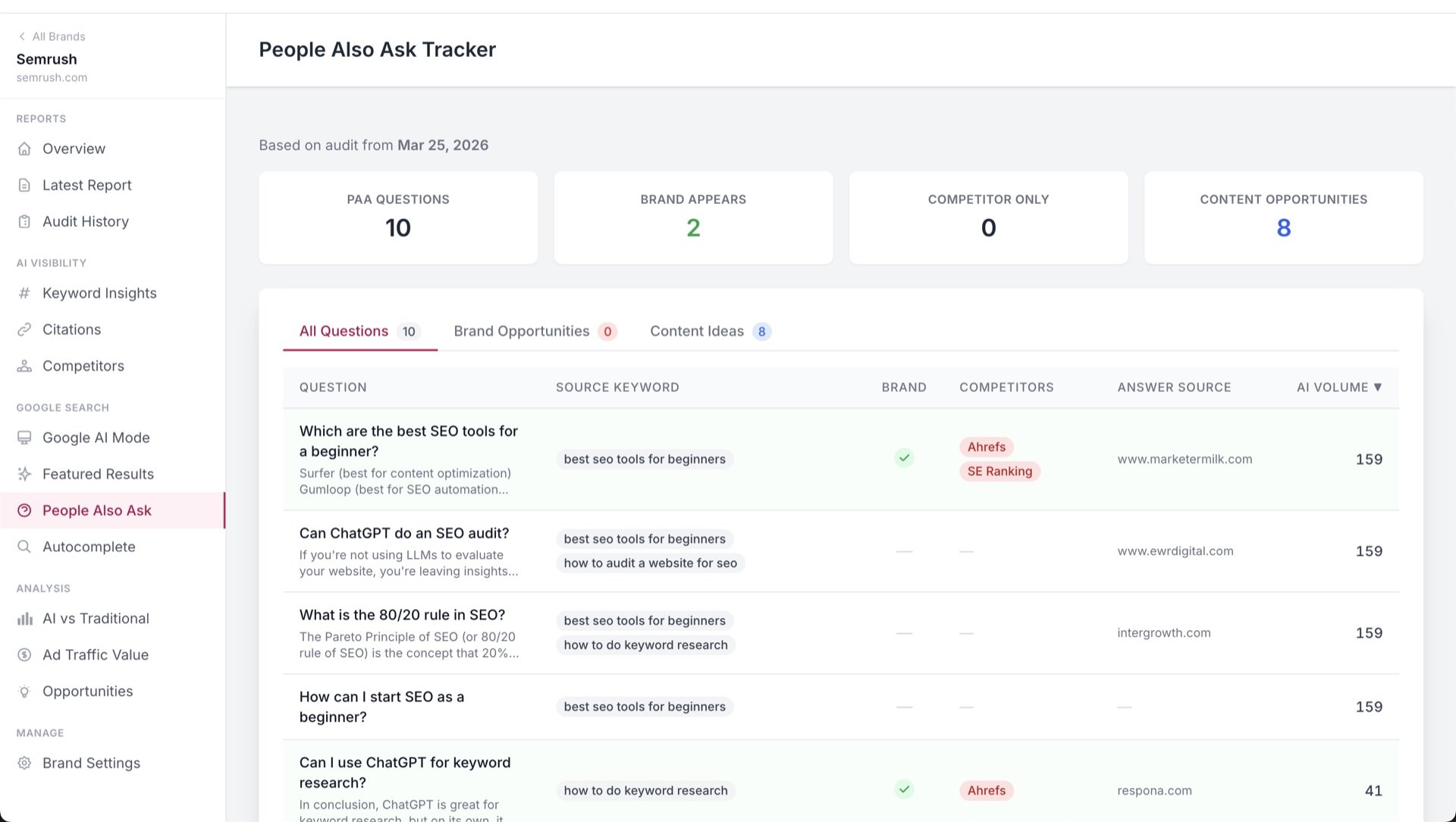Image resolution: width=1456 pixels, height=822 pixels.
Task: Click 'how to audit a website for seo' keyword
Action: pyautogui.click(x=650, y=563)
